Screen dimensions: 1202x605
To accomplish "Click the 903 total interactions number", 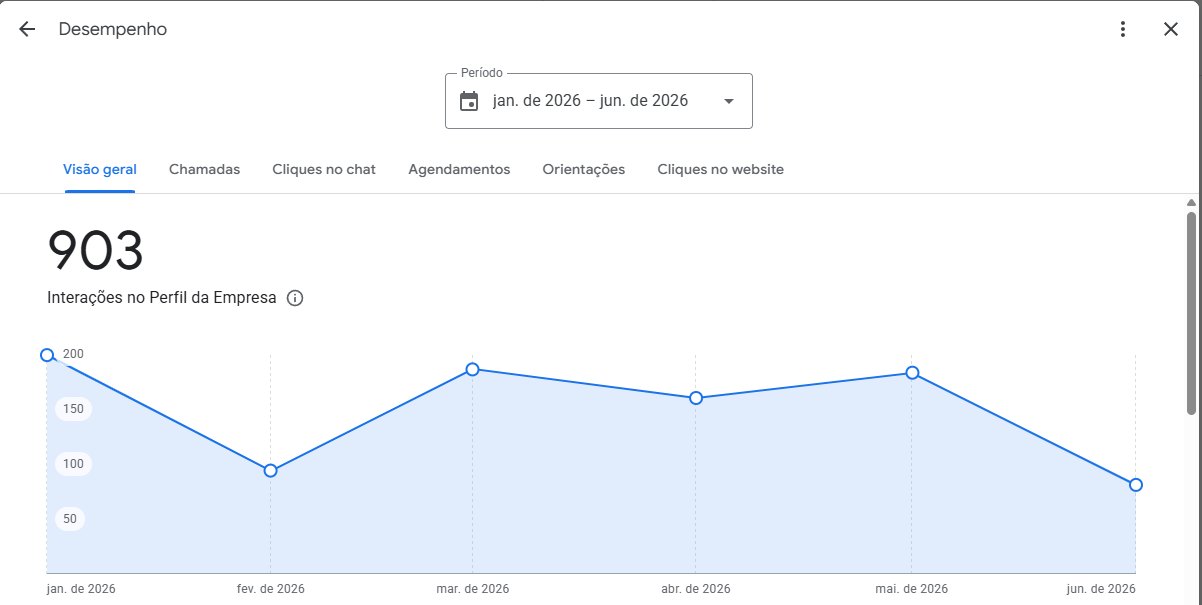I will 96,250.
